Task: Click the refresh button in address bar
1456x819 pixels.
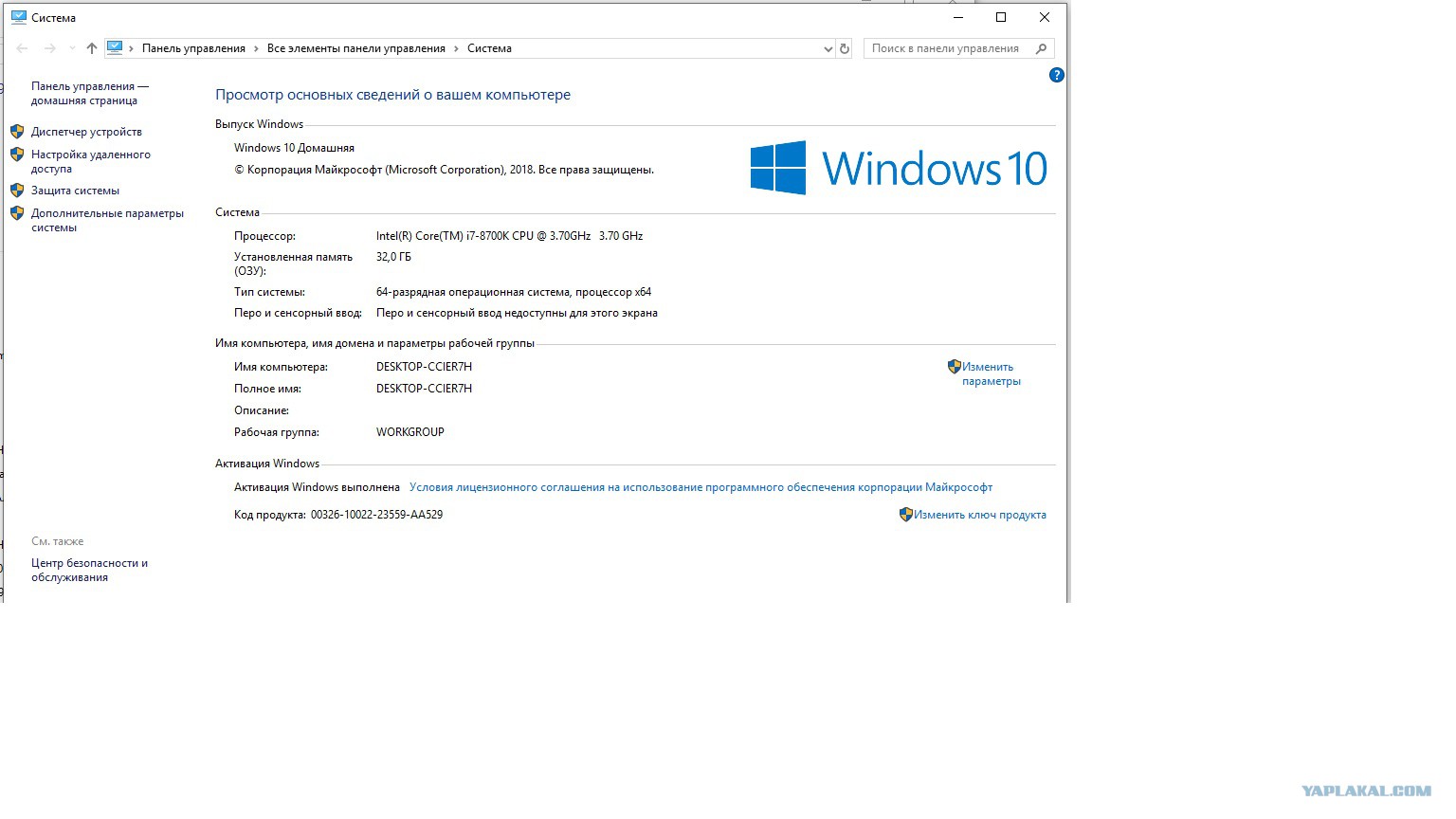Action: tap(845, 48)
